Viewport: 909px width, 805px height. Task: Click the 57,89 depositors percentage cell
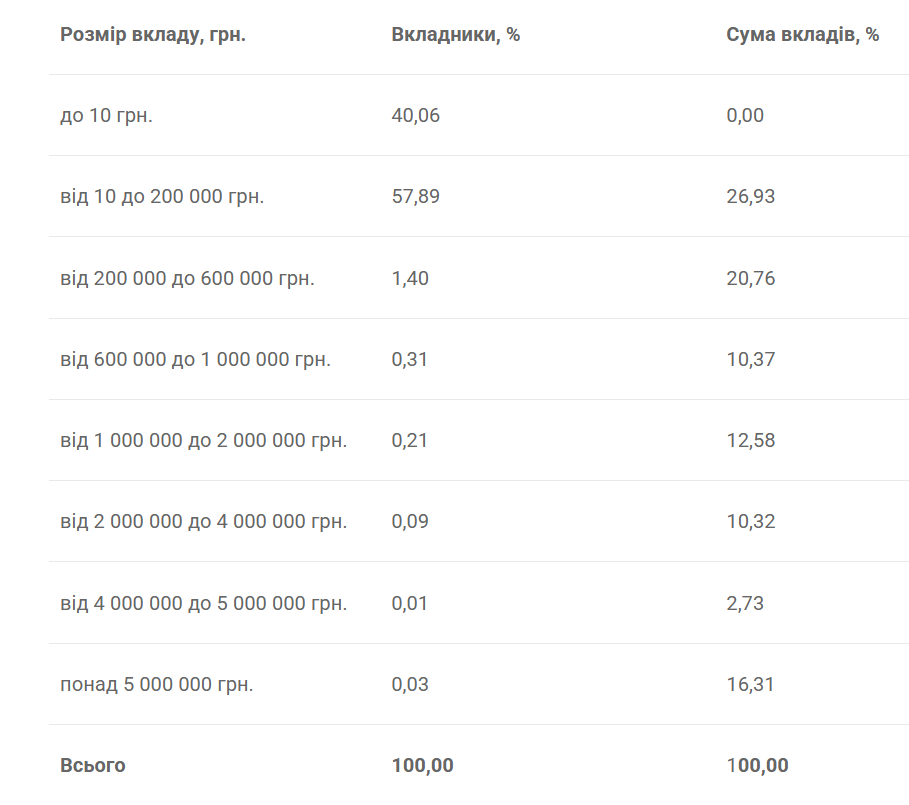(415, 196)
